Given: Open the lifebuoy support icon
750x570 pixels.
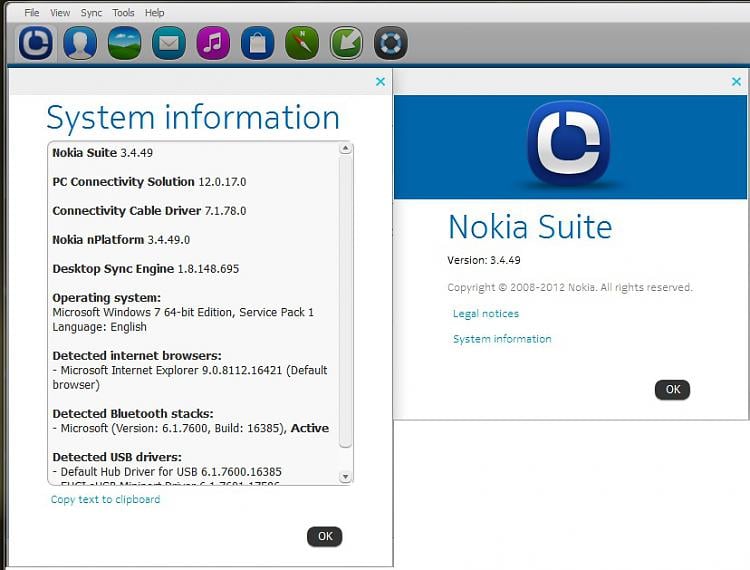Looking at the screenshot, I should 390,43.
